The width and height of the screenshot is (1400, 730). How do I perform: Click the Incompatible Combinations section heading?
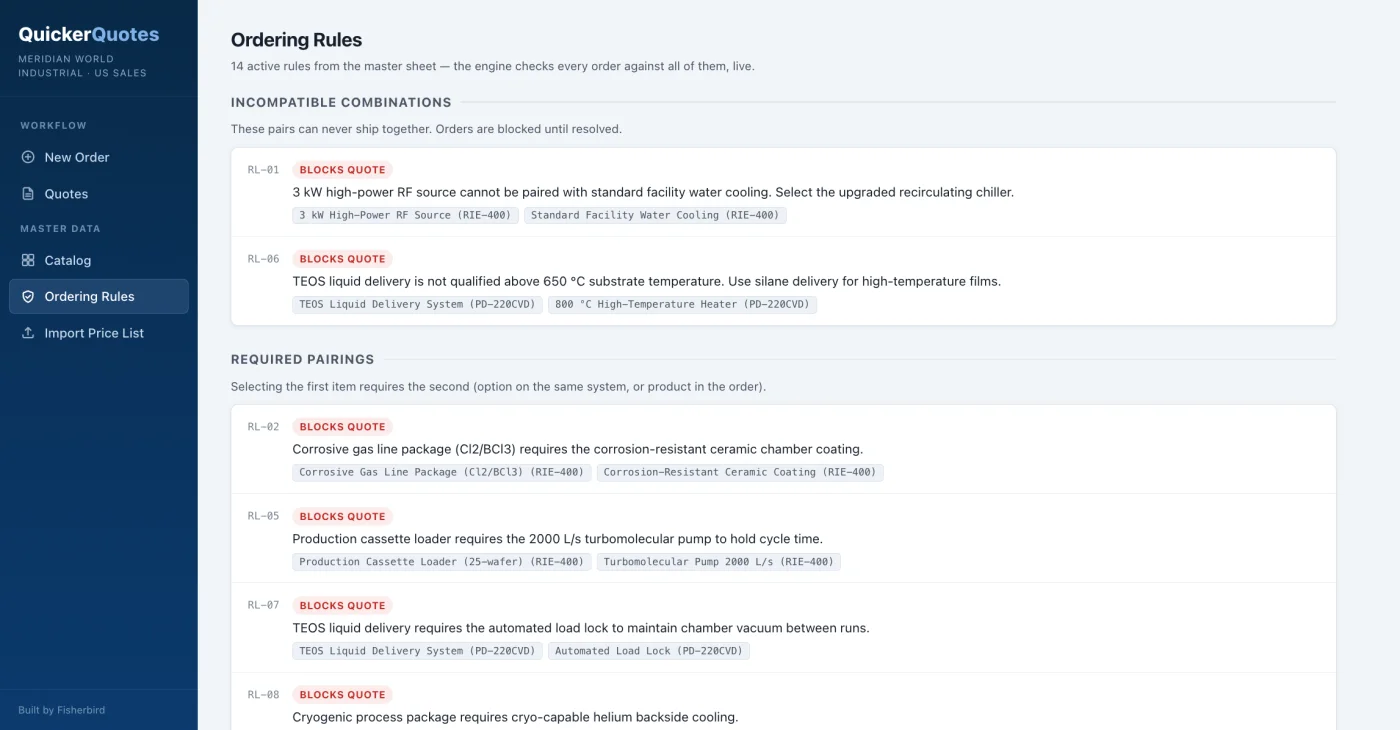[341, 102]
